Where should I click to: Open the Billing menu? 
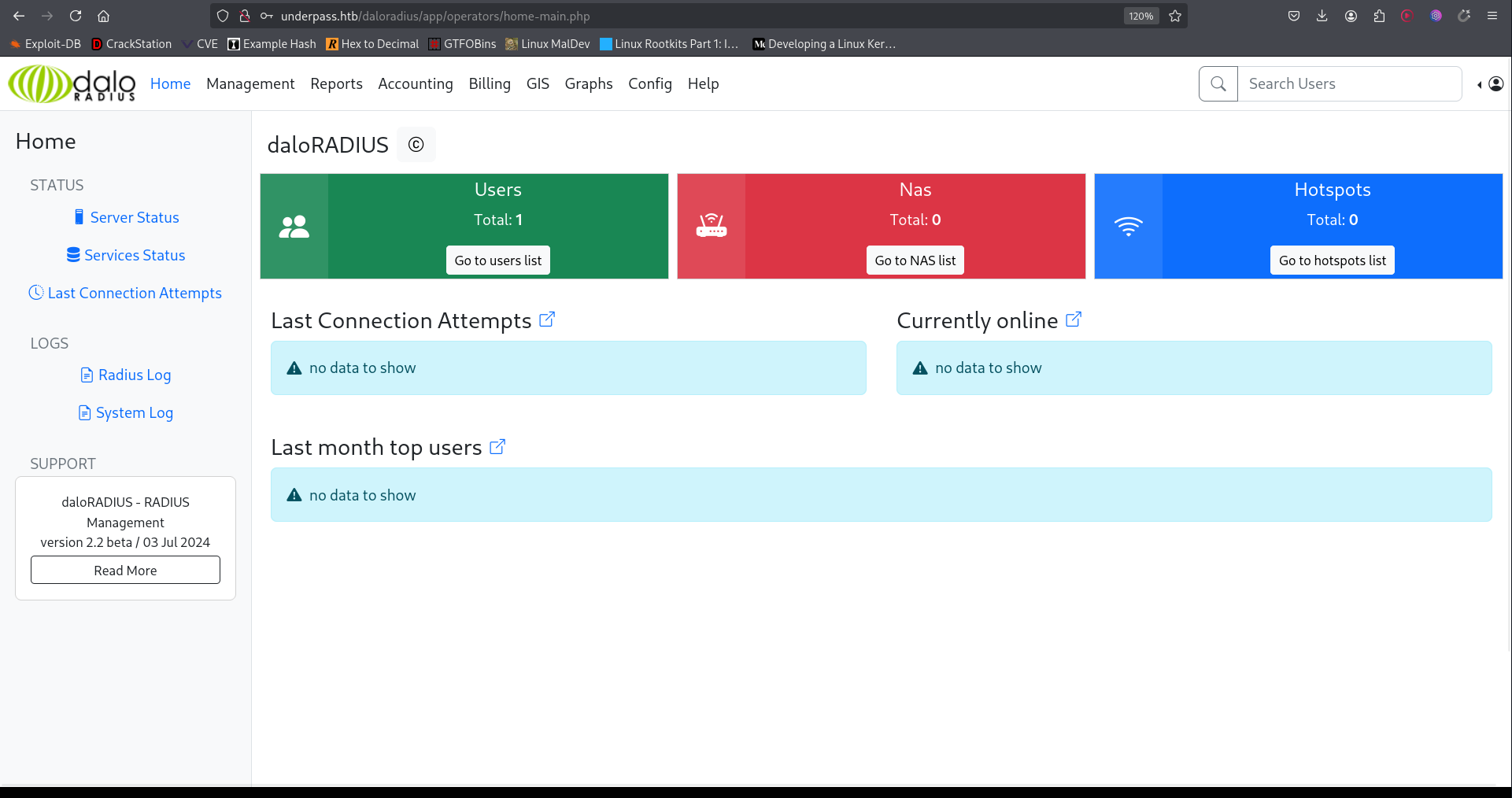click(490, 83)
